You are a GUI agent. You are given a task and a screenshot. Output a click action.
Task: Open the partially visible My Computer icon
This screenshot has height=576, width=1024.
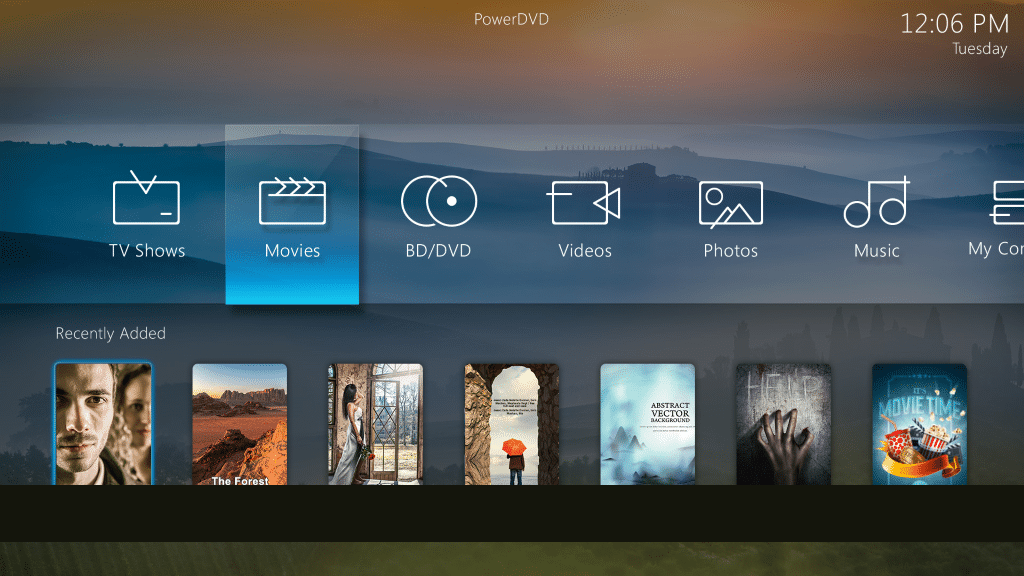click(1005, 203)
